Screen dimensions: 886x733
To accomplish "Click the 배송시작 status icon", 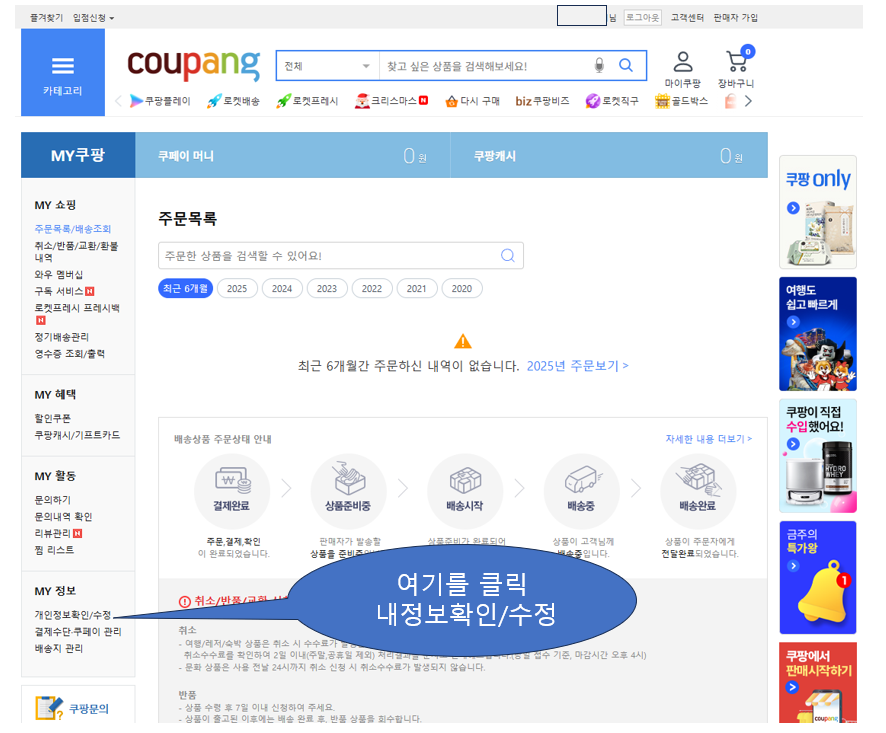I will click(x=465, y=491).
